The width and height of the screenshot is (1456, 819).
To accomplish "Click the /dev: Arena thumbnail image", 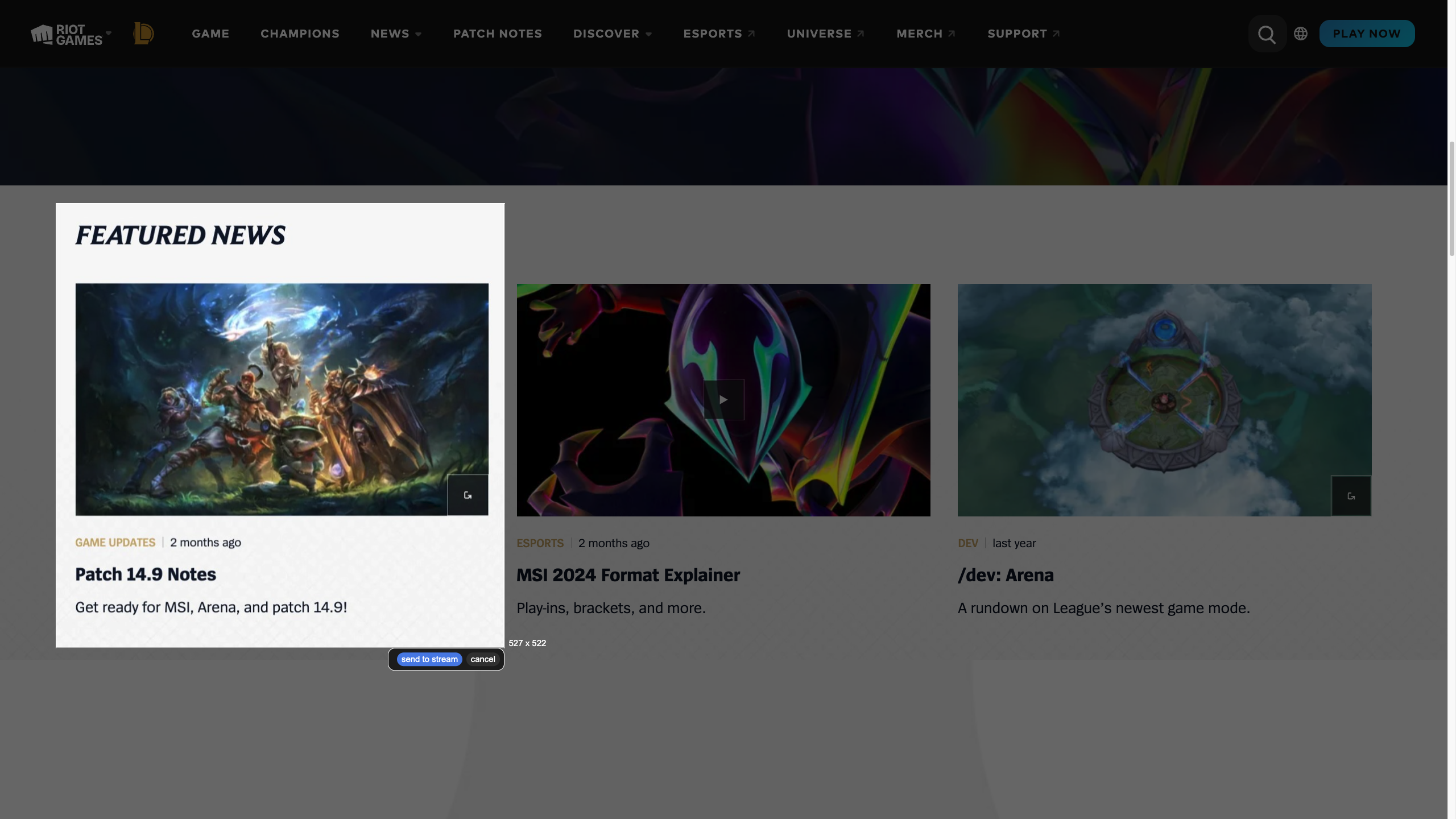I will 1164,399.
